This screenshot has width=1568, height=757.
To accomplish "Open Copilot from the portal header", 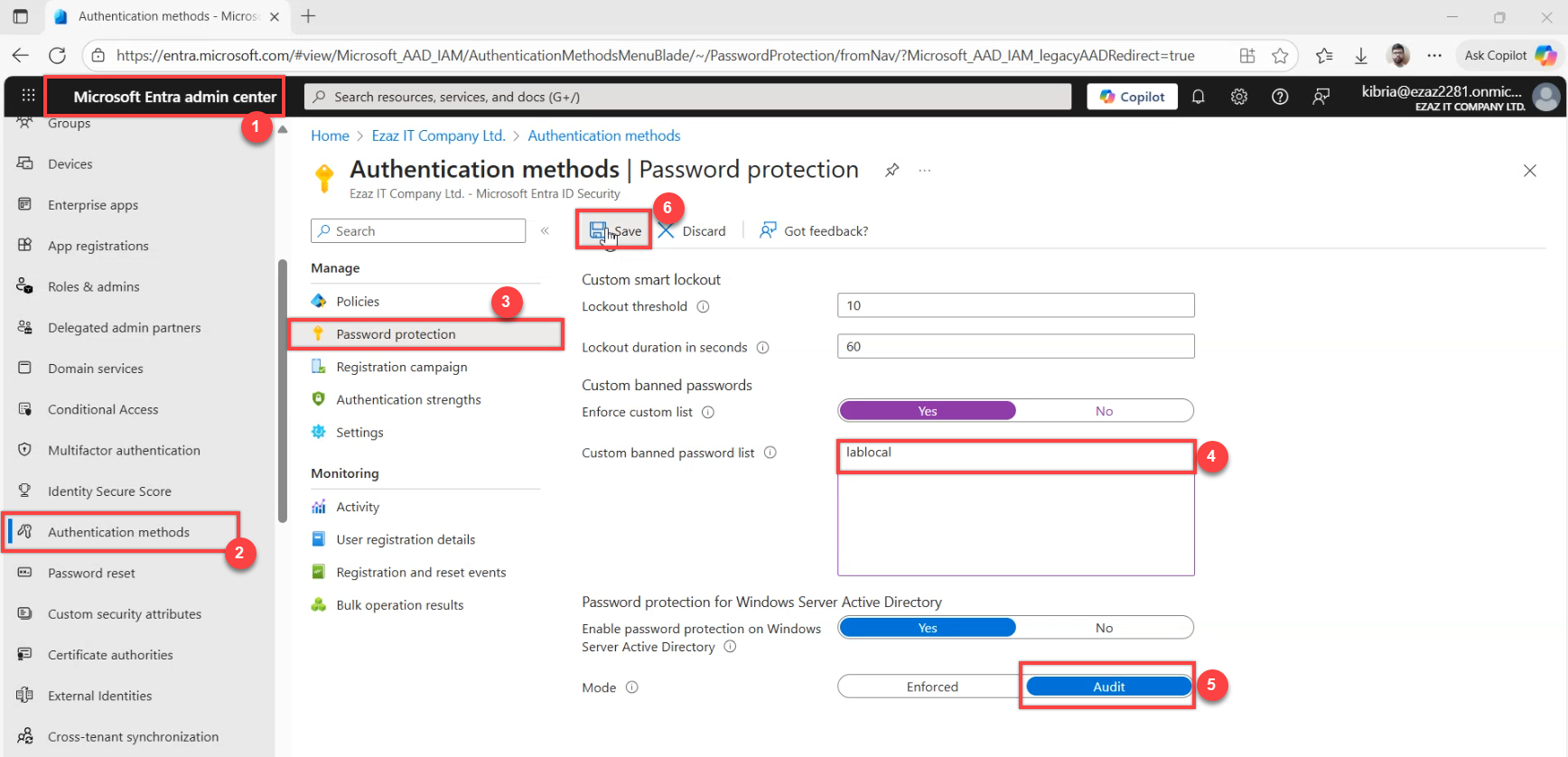I will [x=1132, y=97].
